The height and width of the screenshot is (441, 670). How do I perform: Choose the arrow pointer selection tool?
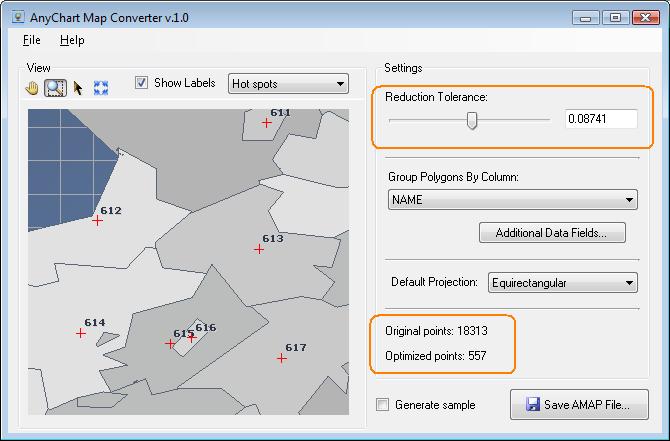click(x=78, y=87)
